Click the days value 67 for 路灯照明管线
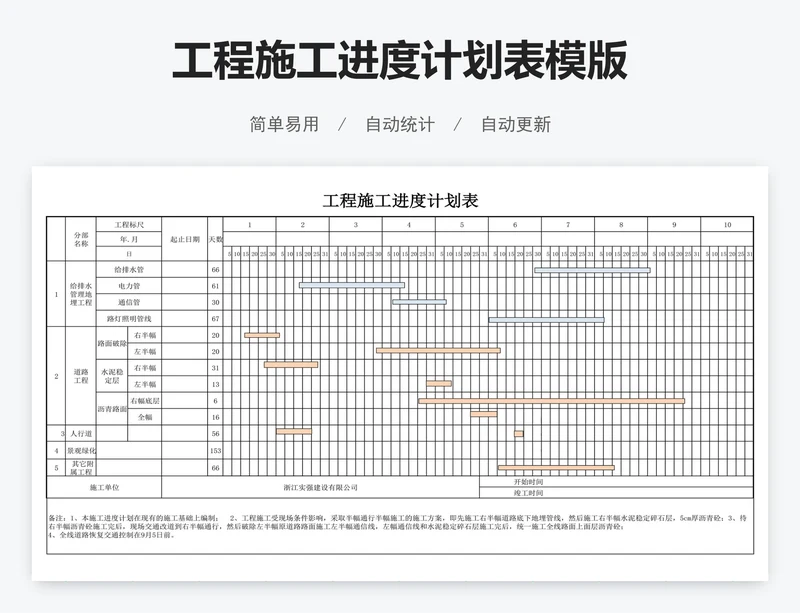 click(215, 318)
